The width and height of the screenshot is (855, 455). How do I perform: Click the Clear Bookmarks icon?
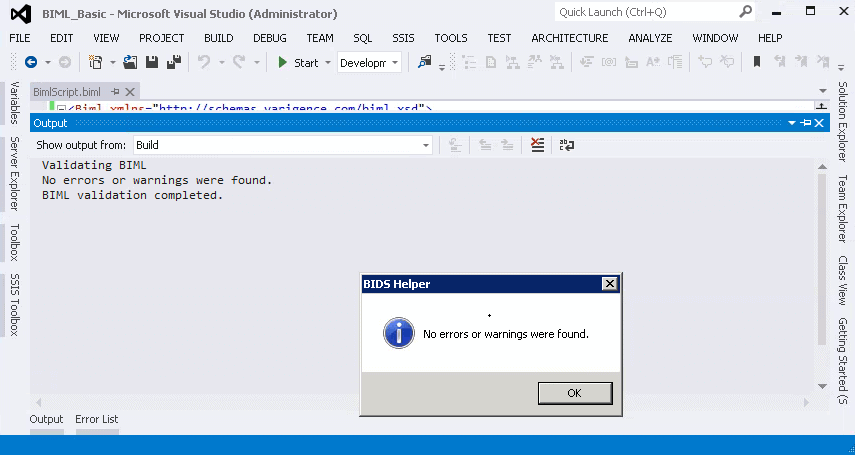[x=823, y=62]
